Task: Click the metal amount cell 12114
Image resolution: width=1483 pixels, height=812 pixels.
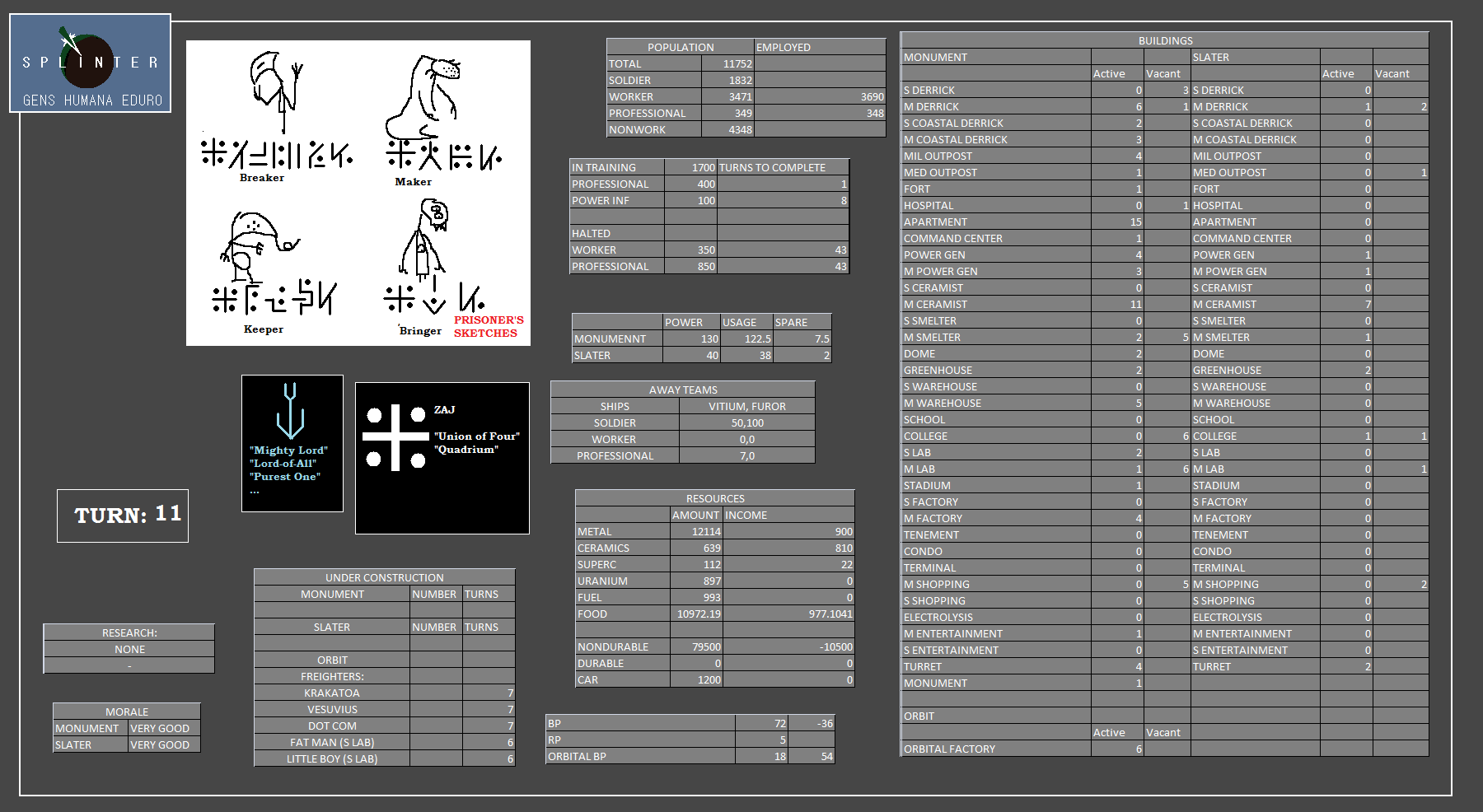Action: (x=696, y=532)
